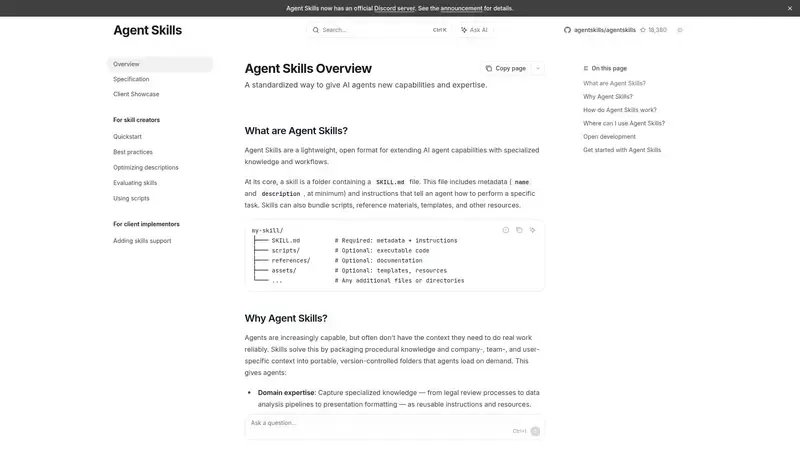Expand the Copy page dropdown arrow

538,68
